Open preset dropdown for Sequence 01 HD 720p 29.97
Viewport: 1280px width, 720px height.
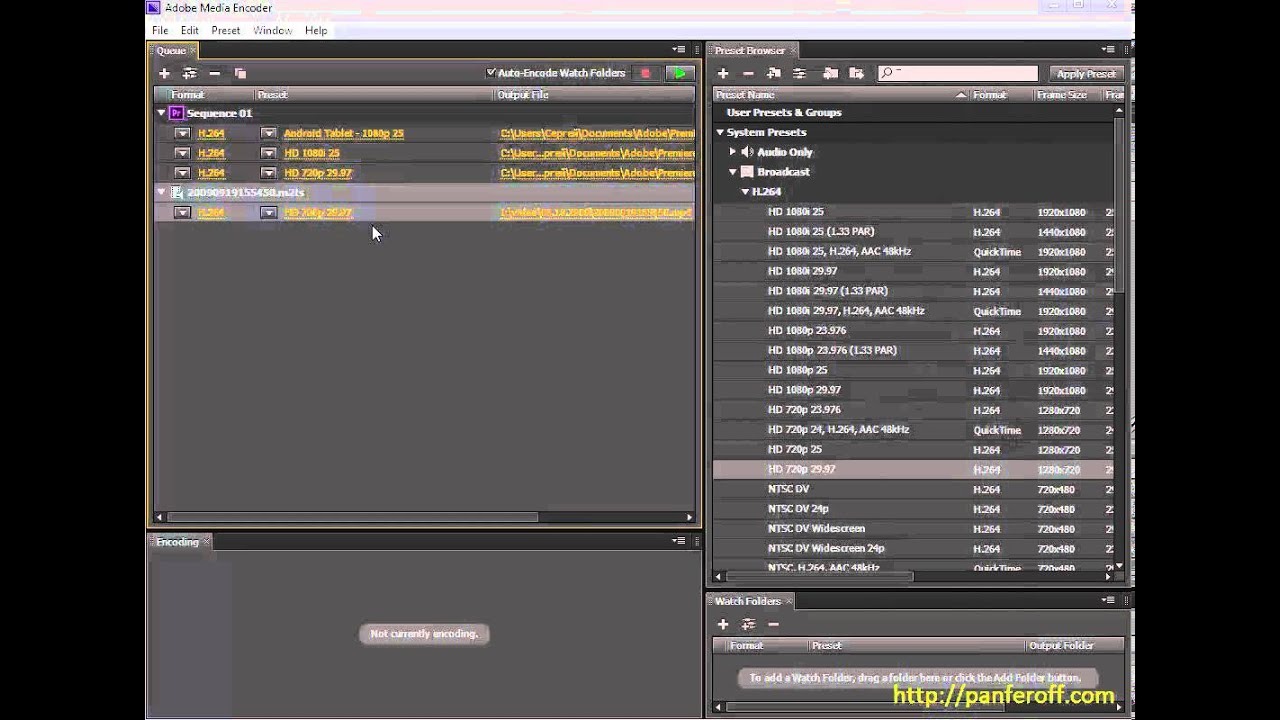coord(268,173)
